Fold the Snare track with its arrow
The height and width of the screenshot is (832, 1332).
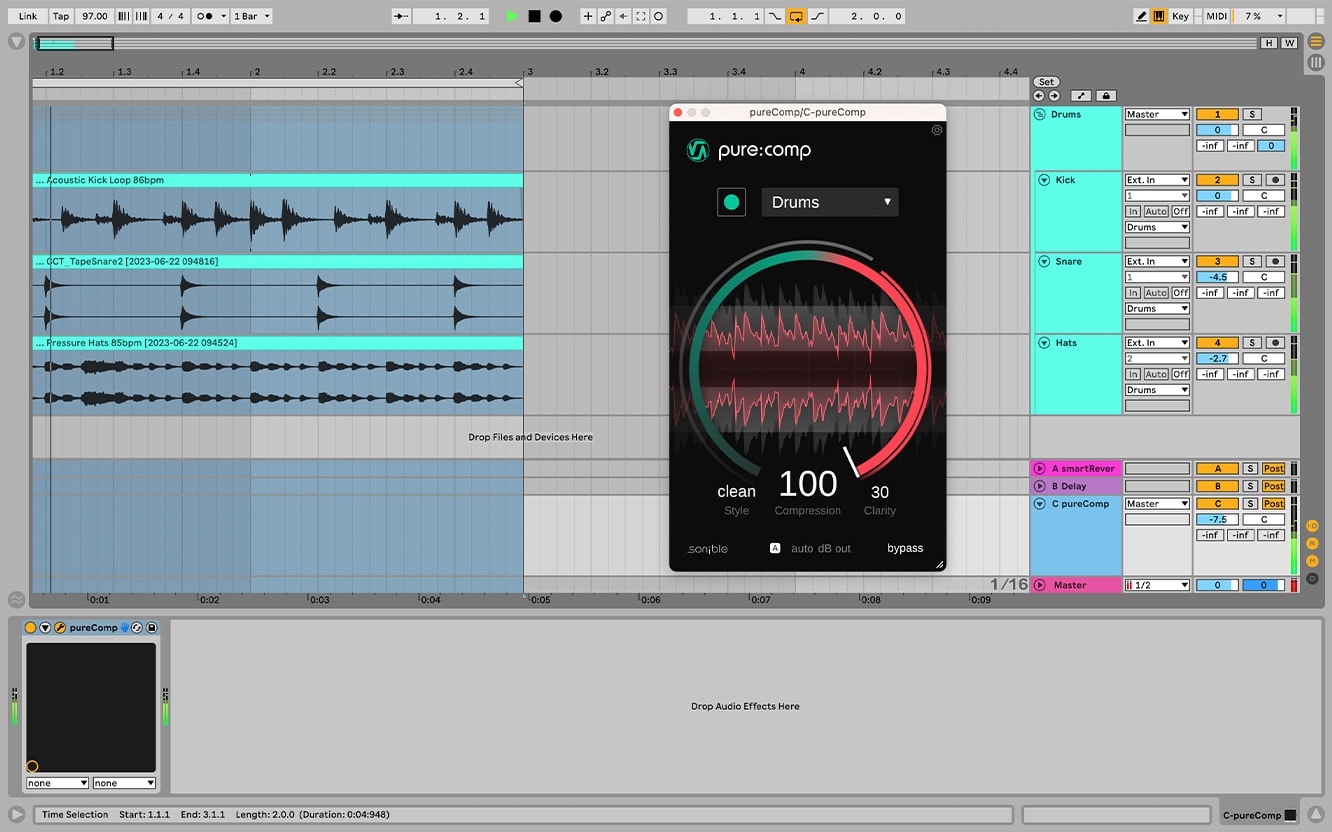pos(1044,261)
